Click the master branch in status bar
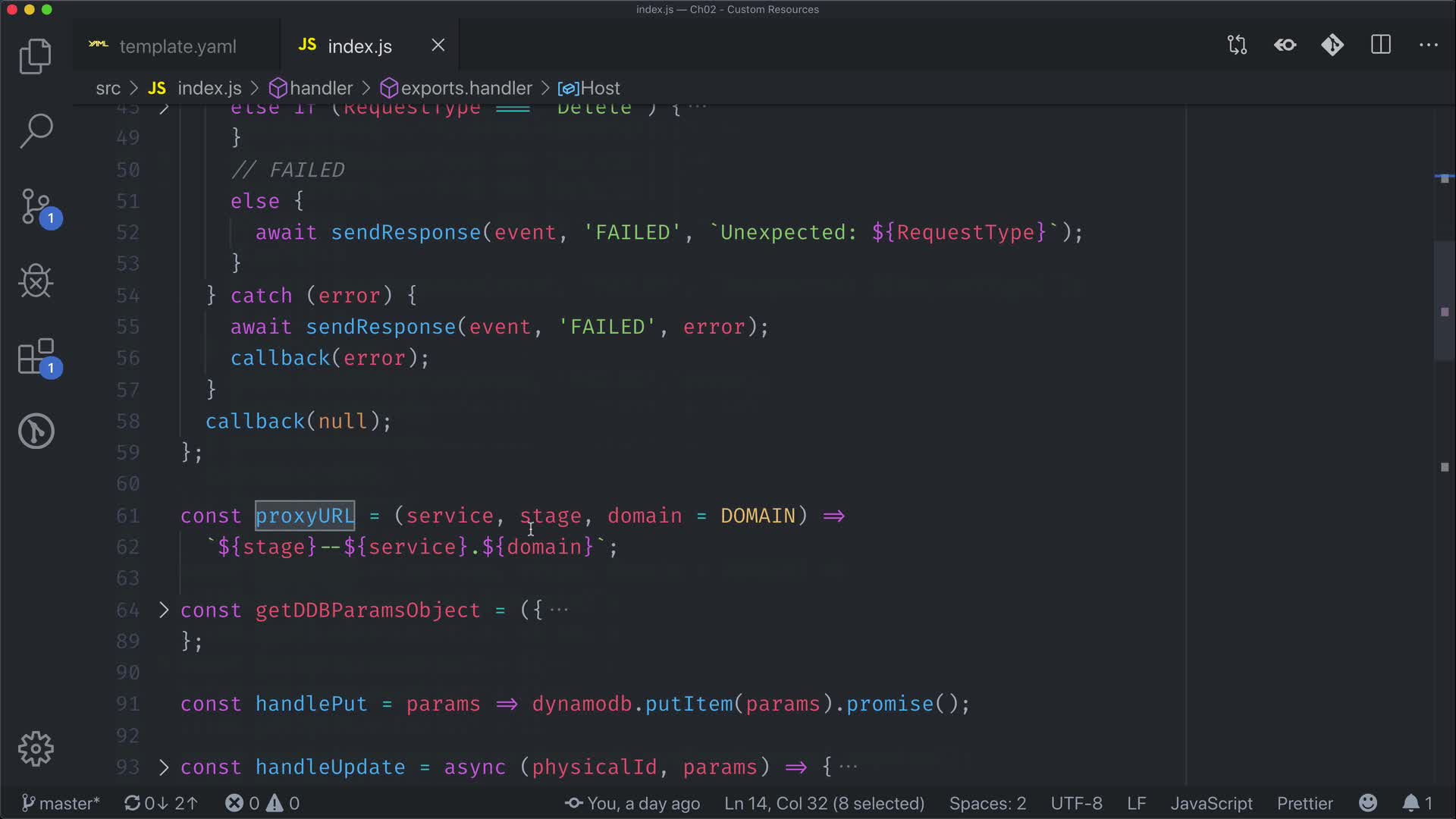Viewport: 1456px width, 819px height. coord(61,803)
